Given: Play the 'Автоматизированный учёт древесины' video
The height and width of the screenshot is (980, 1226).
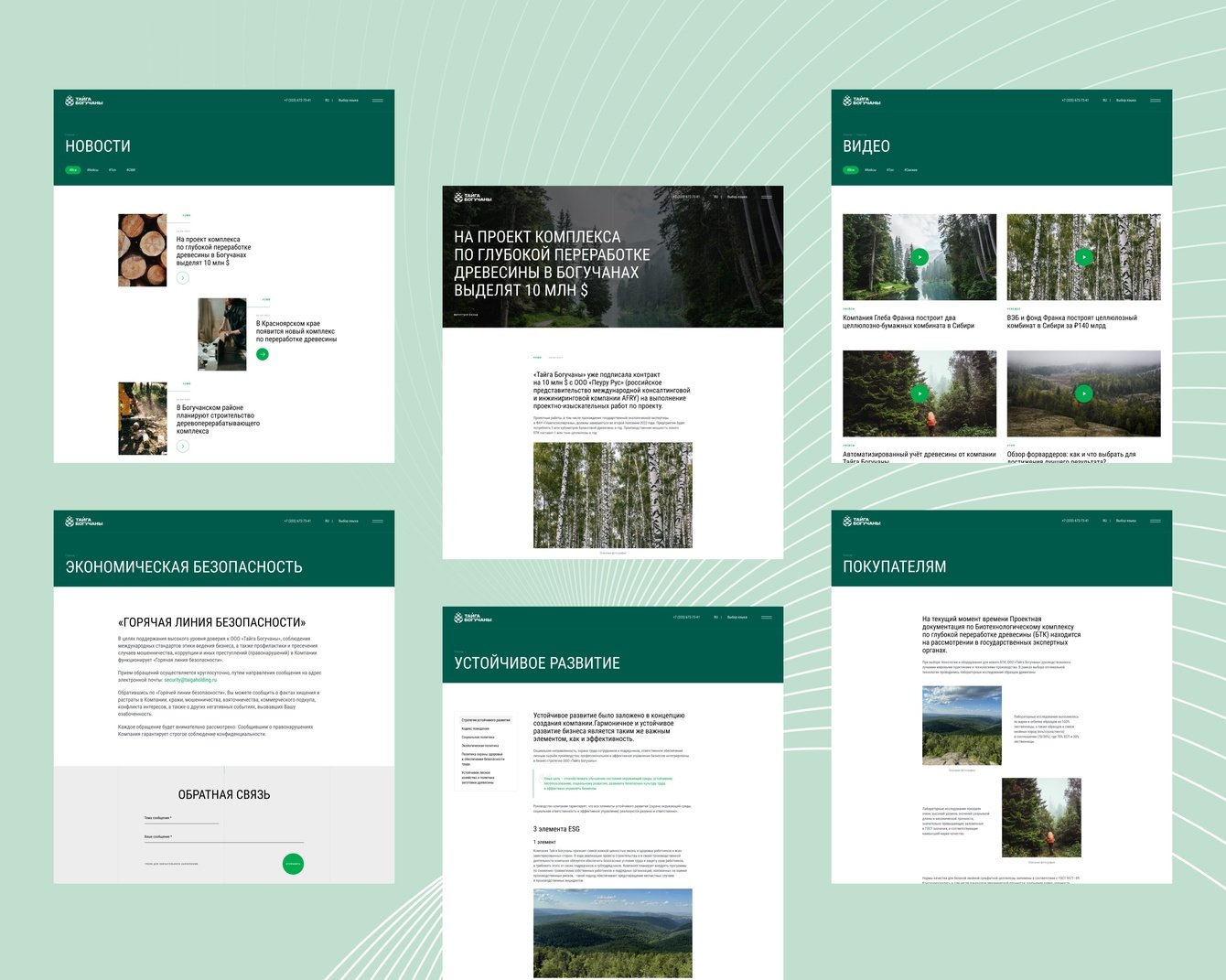Looking at the screenshot, I should [x=919, y=393].
